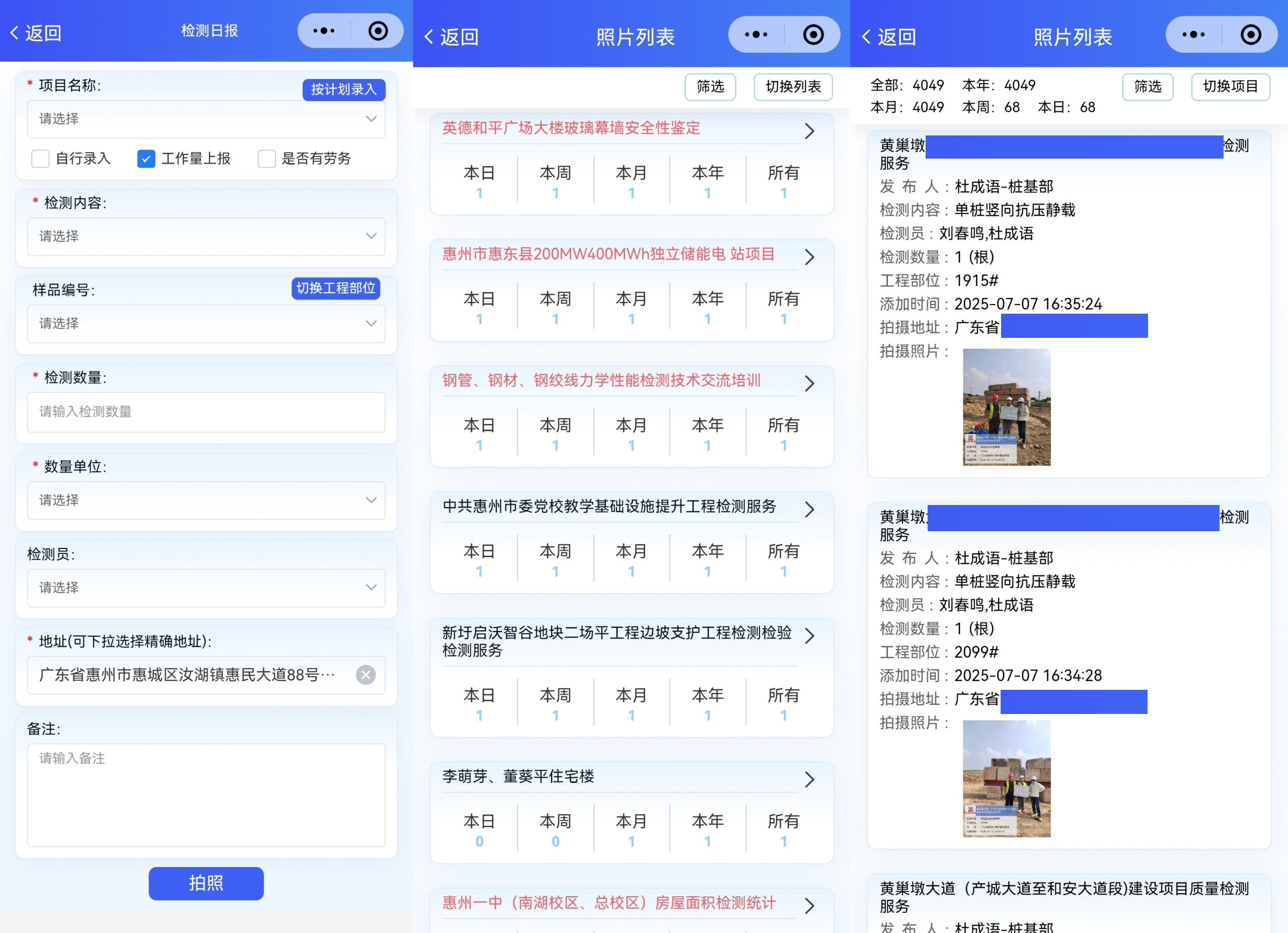Click 切换工程部位 to switch work section
1288x933 pixels.
335,289
